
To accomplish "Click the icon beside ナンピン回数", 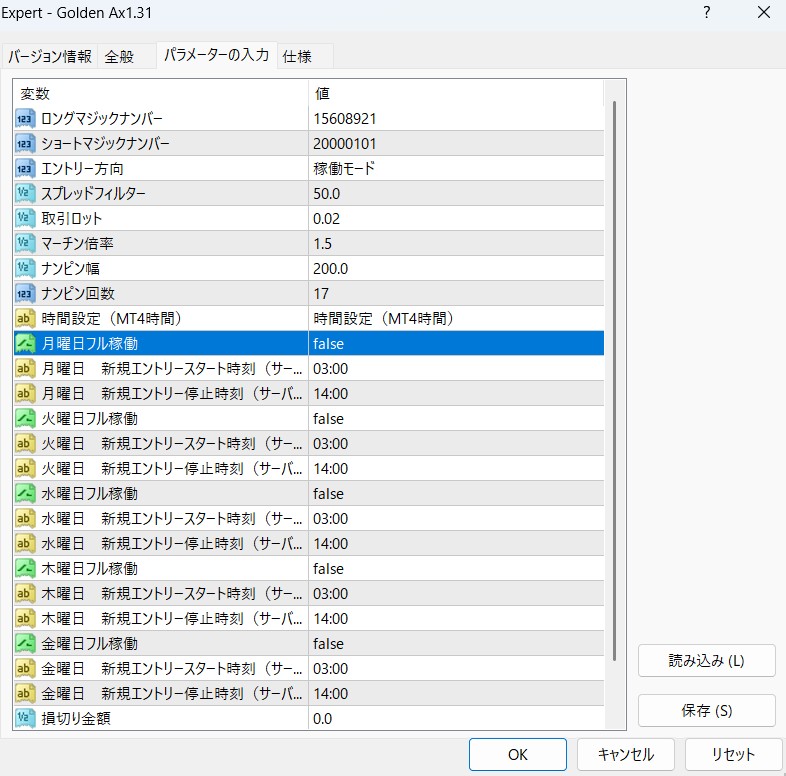I will 26,294.
